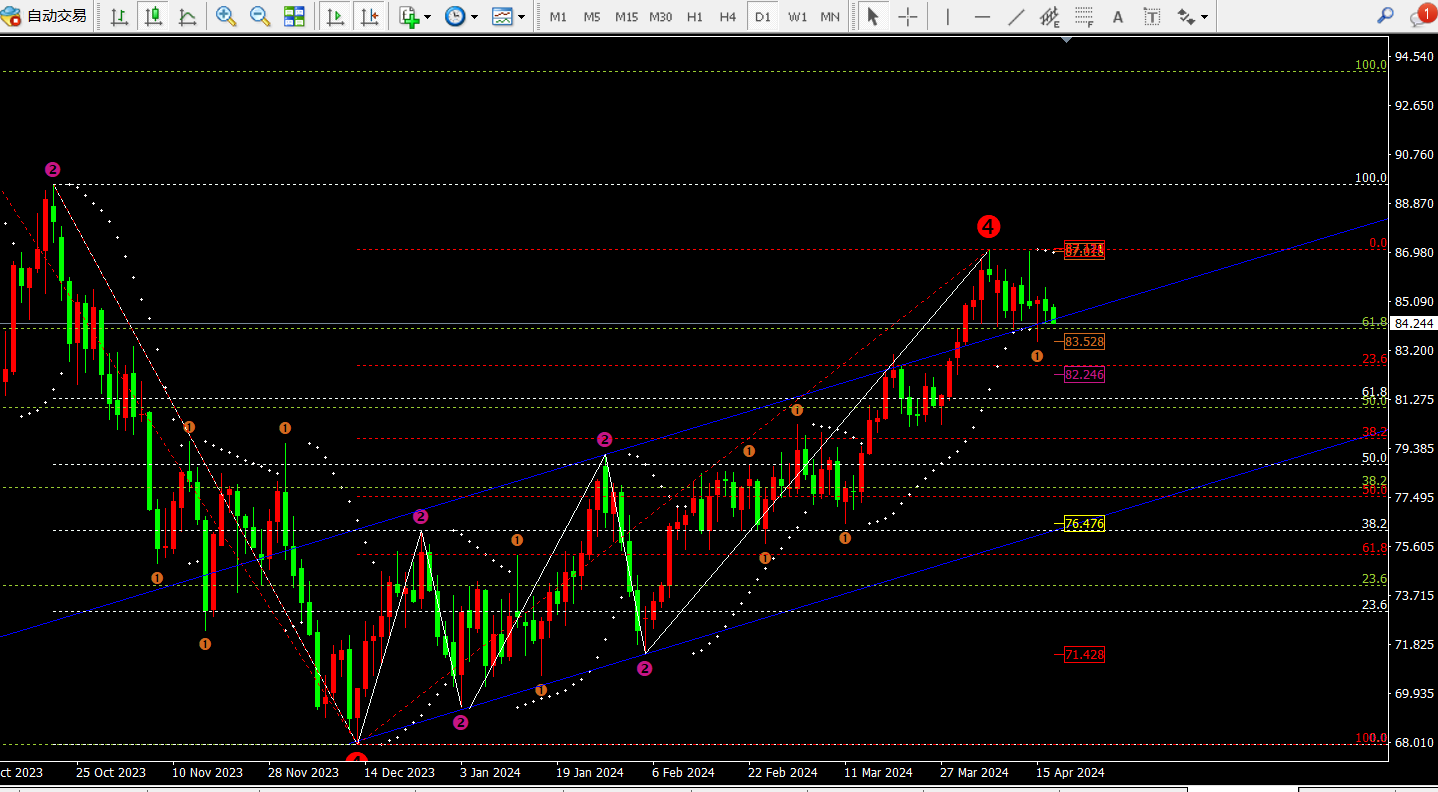1438x792 pixels.
Task: Pick the trendline drawing tool
Action: tap(1016, 16)
